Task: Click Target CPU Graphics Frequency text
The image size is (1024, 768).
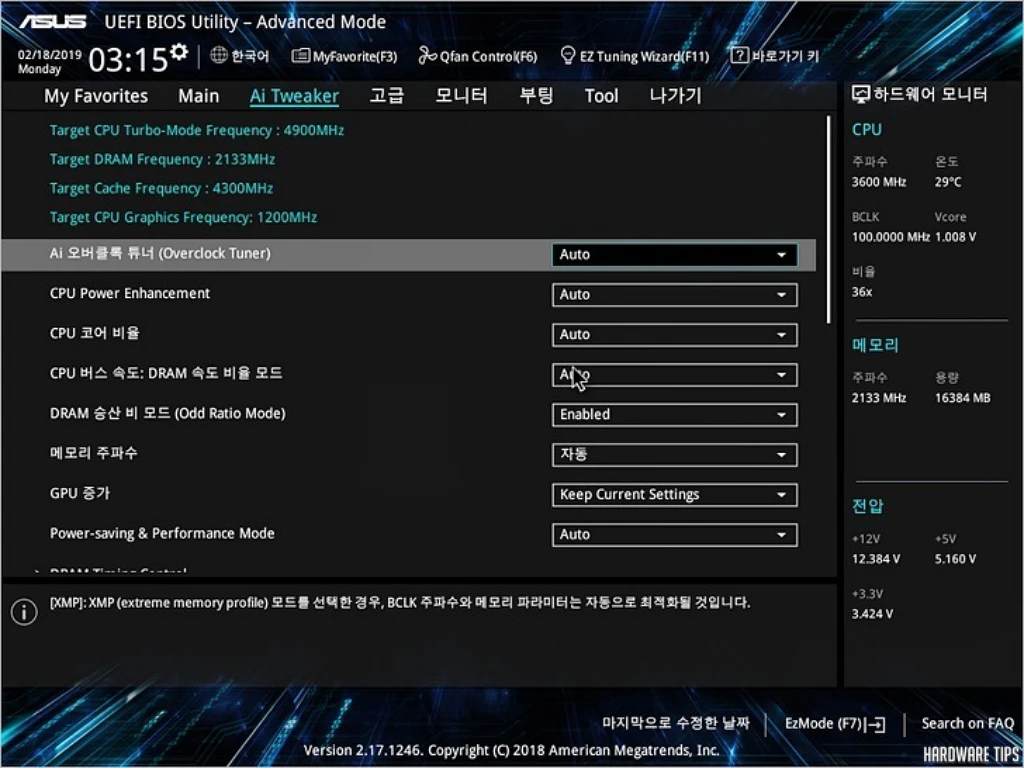Action: click(183, 217)
